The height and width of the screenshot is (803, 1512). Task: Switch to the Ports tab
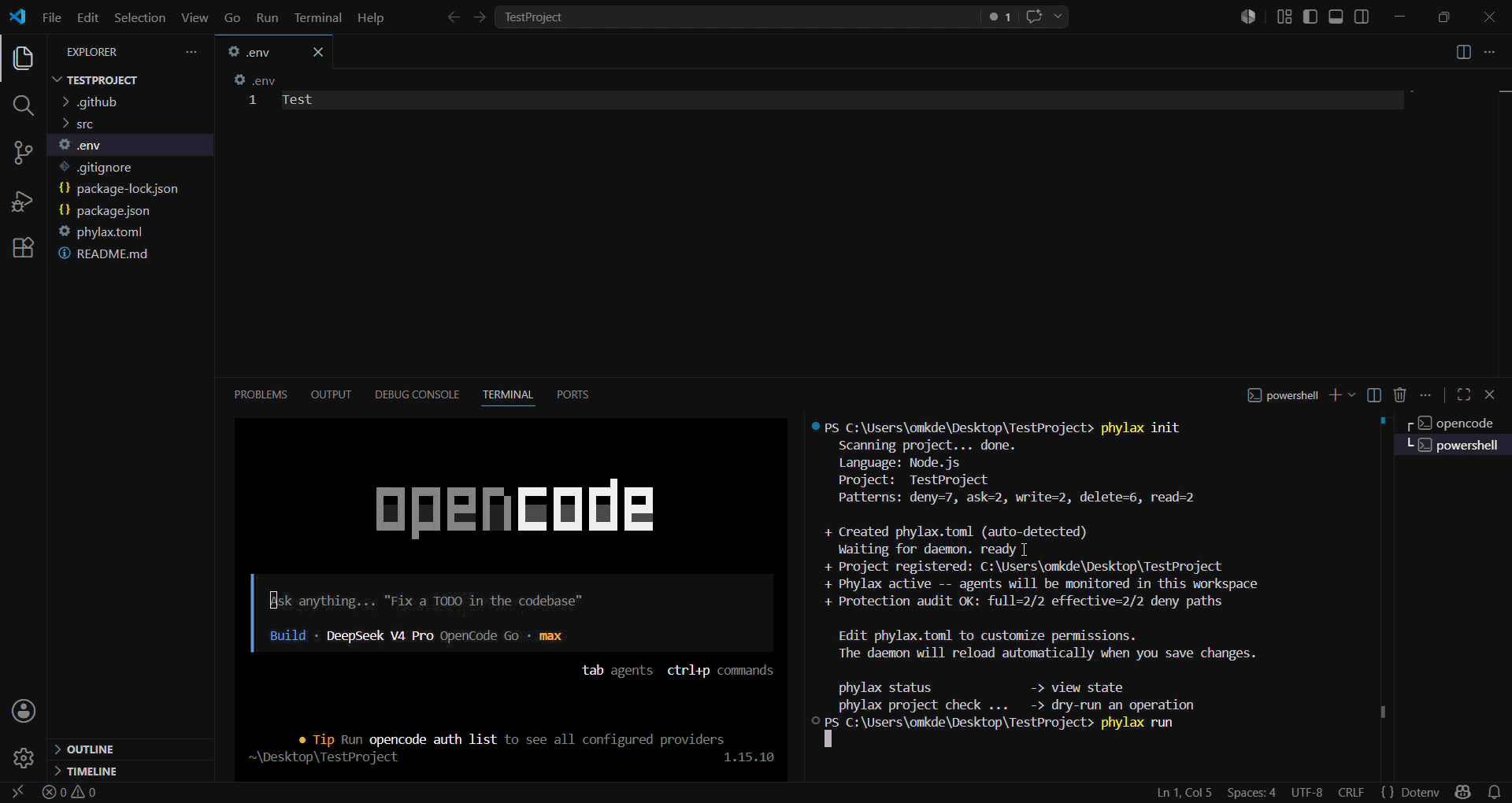[573, 394]
